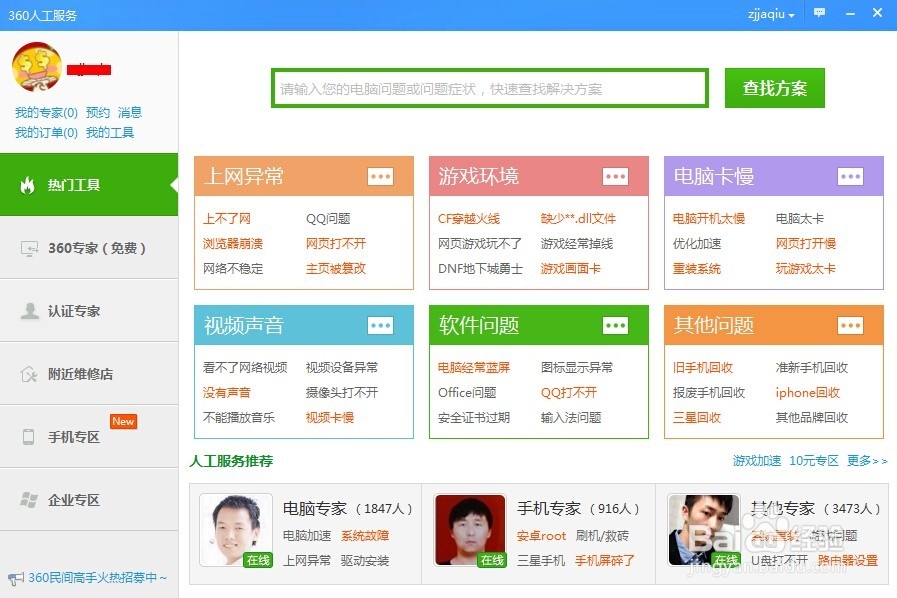Open the 360专家(免费) sidebar section
897x598 pixels.
(x=32, y=249)
